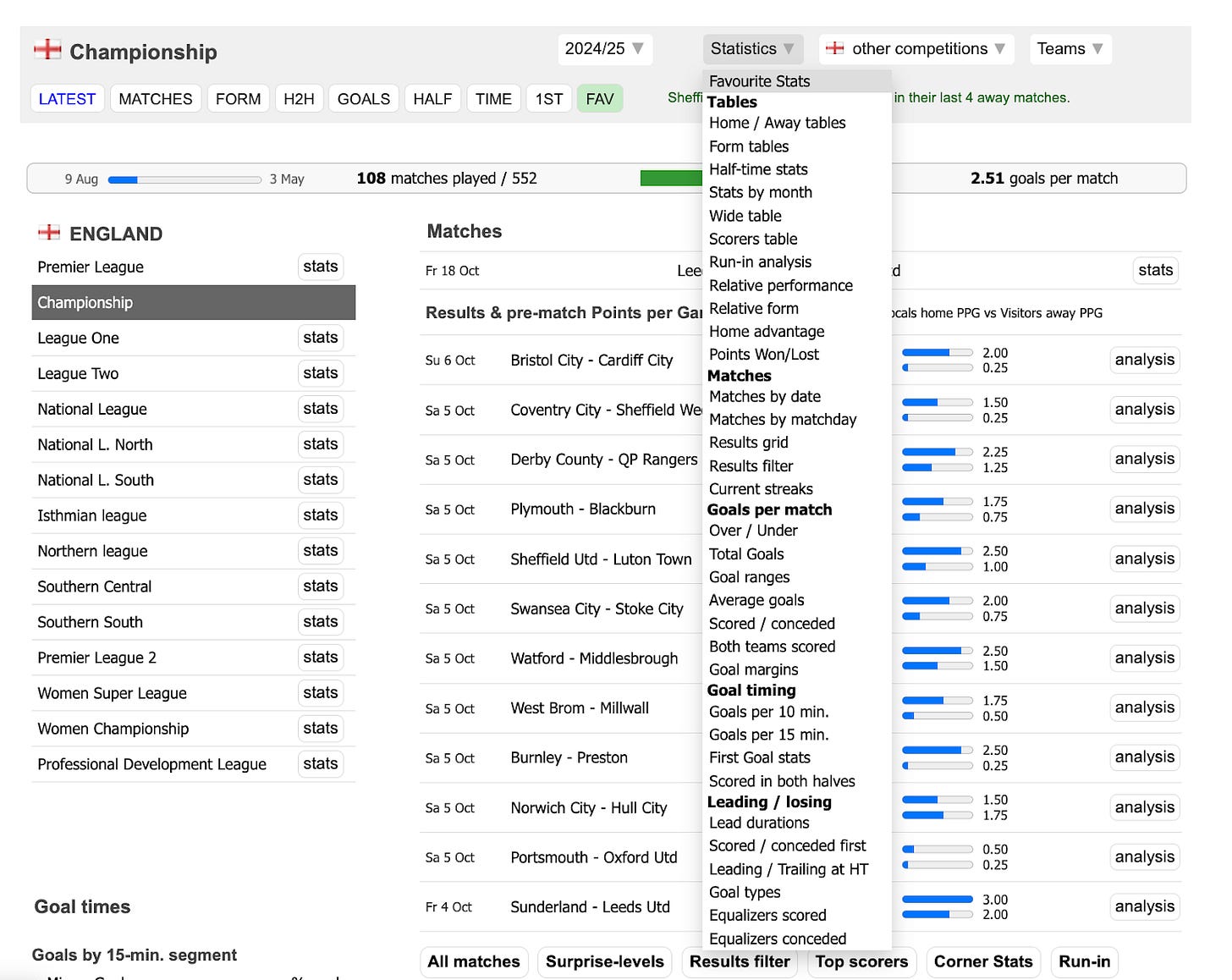Open stats for the Fr 18 Oct match

coord(1155,270)
